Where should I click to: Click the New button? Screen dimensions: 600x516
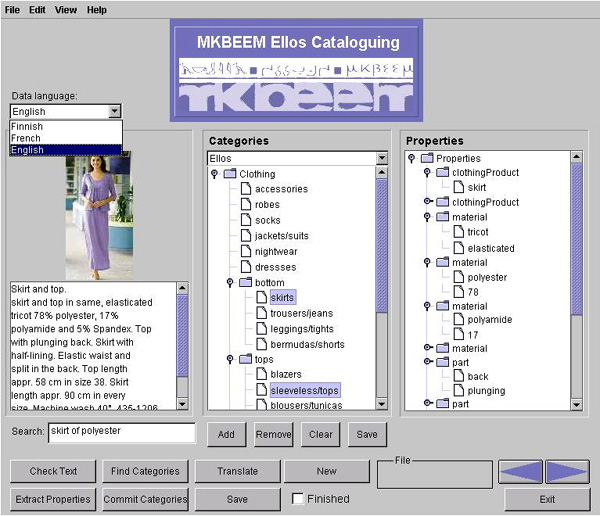tap(326, 471)
